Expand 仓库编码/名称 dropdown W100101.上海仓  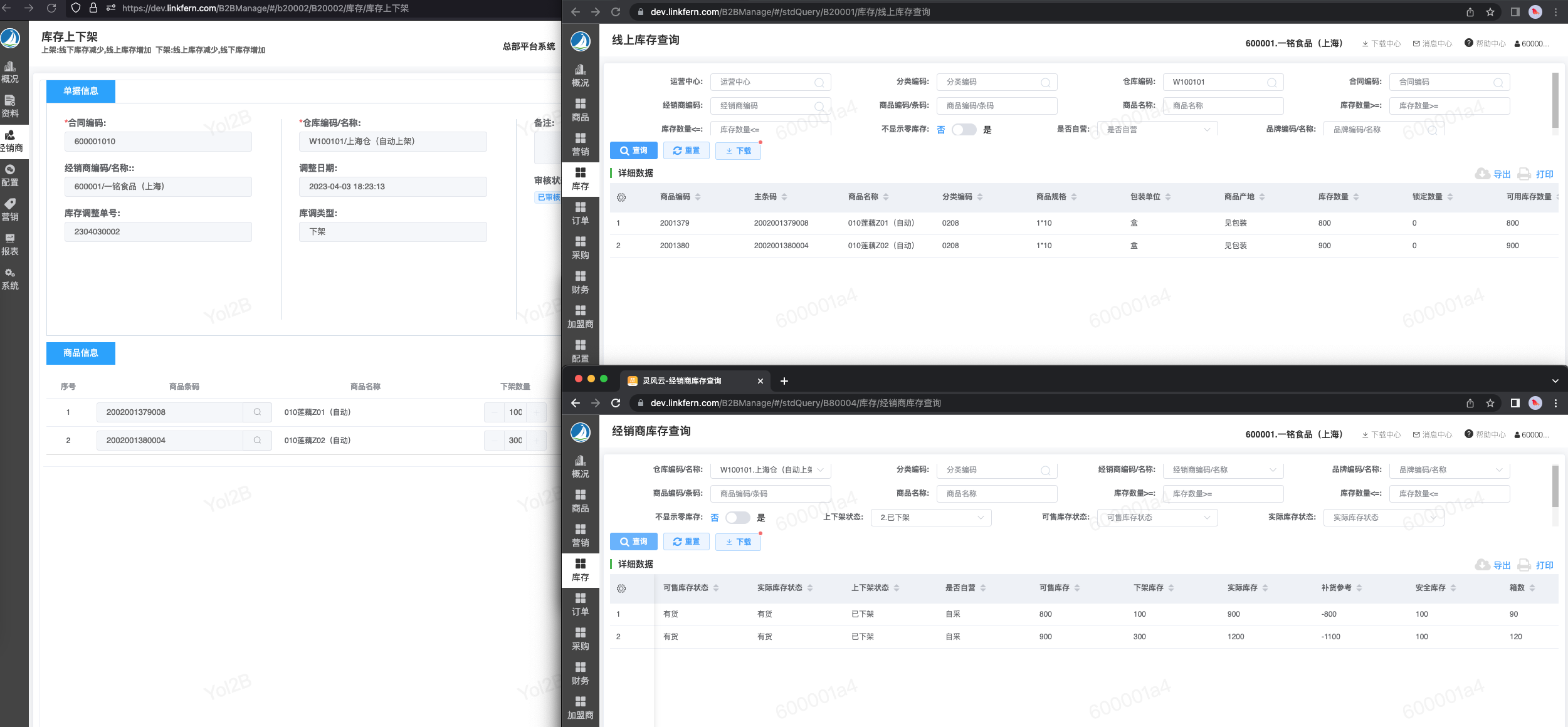(770, 470)
